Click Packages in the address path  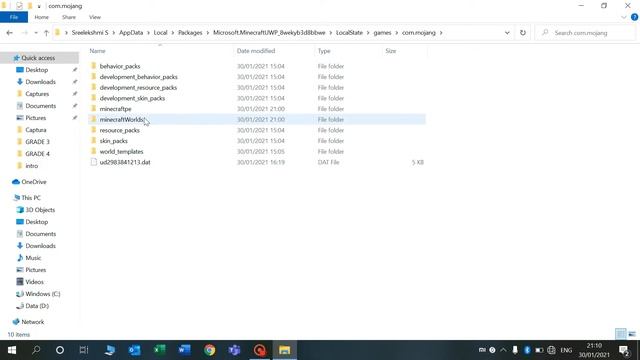(x=190, y=33)
